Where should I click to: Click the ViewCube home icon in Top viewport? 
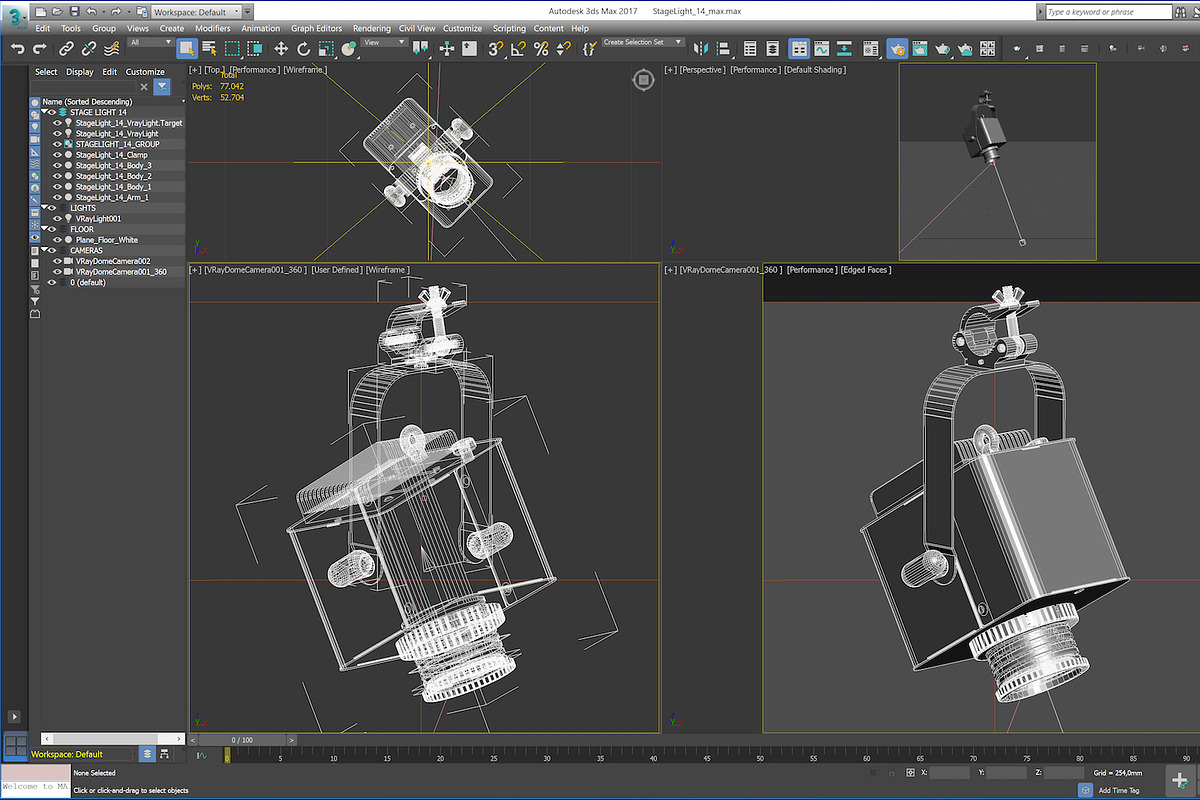point(641,80)
